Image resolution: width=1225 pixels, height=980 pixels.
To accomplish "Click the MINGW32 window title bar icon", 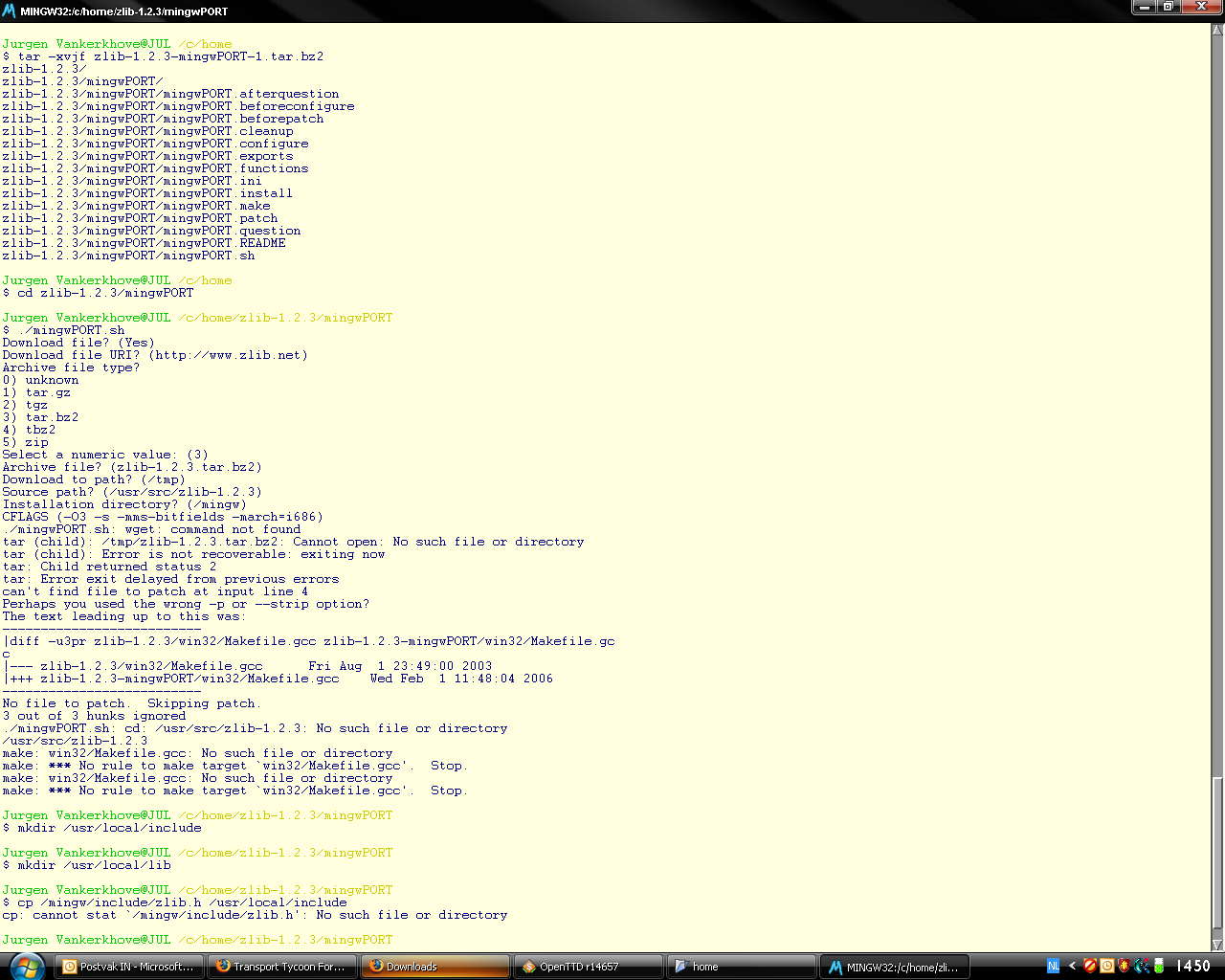I will [x=9, y=11].
